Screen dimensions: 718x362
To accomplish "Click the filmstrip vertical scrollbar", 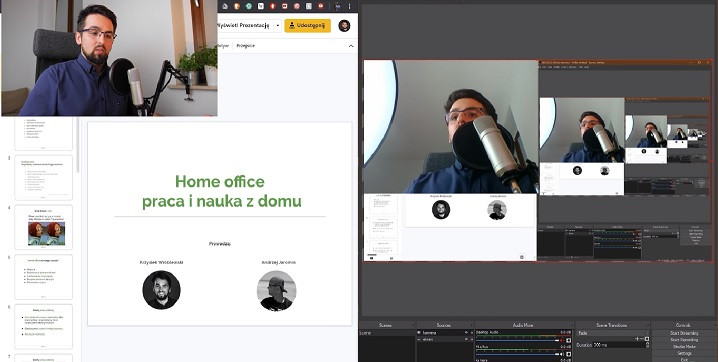I will (x=78, y=146).
